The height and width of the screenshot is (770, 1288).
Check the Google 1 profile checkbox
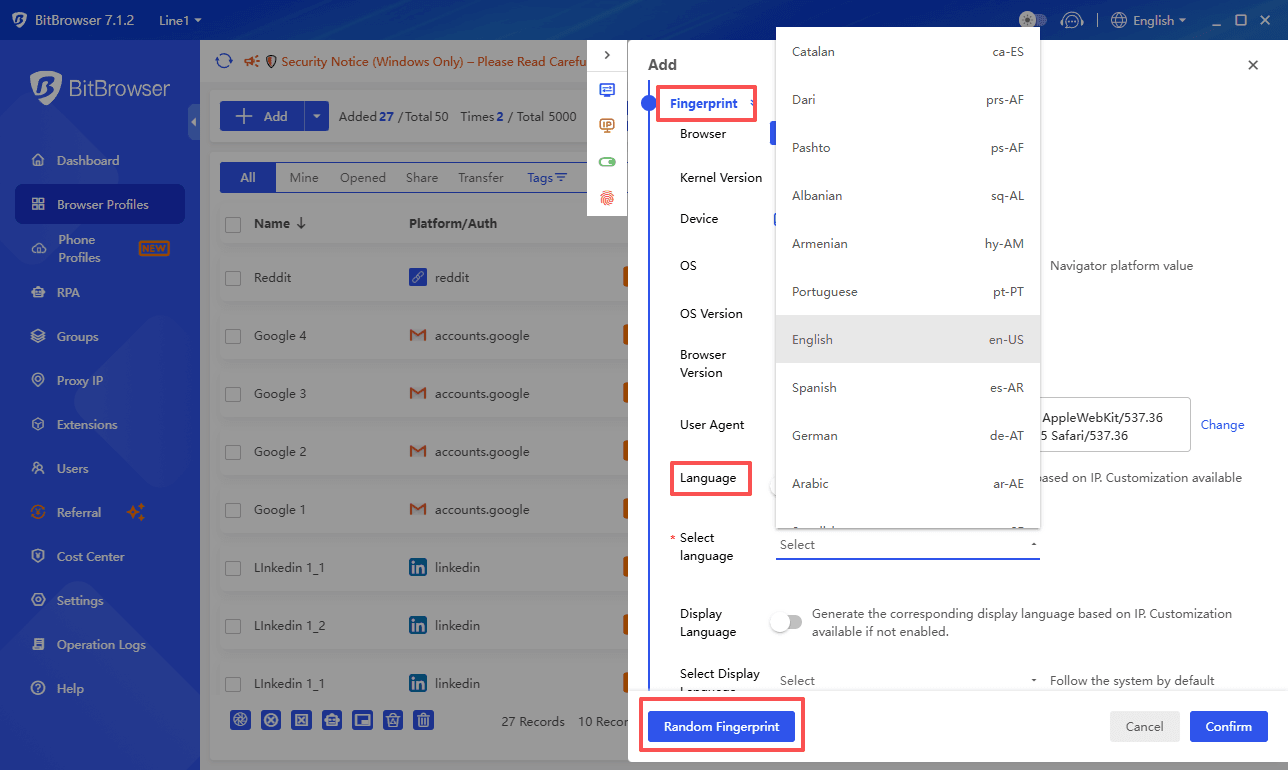click(x=233, y=510)
